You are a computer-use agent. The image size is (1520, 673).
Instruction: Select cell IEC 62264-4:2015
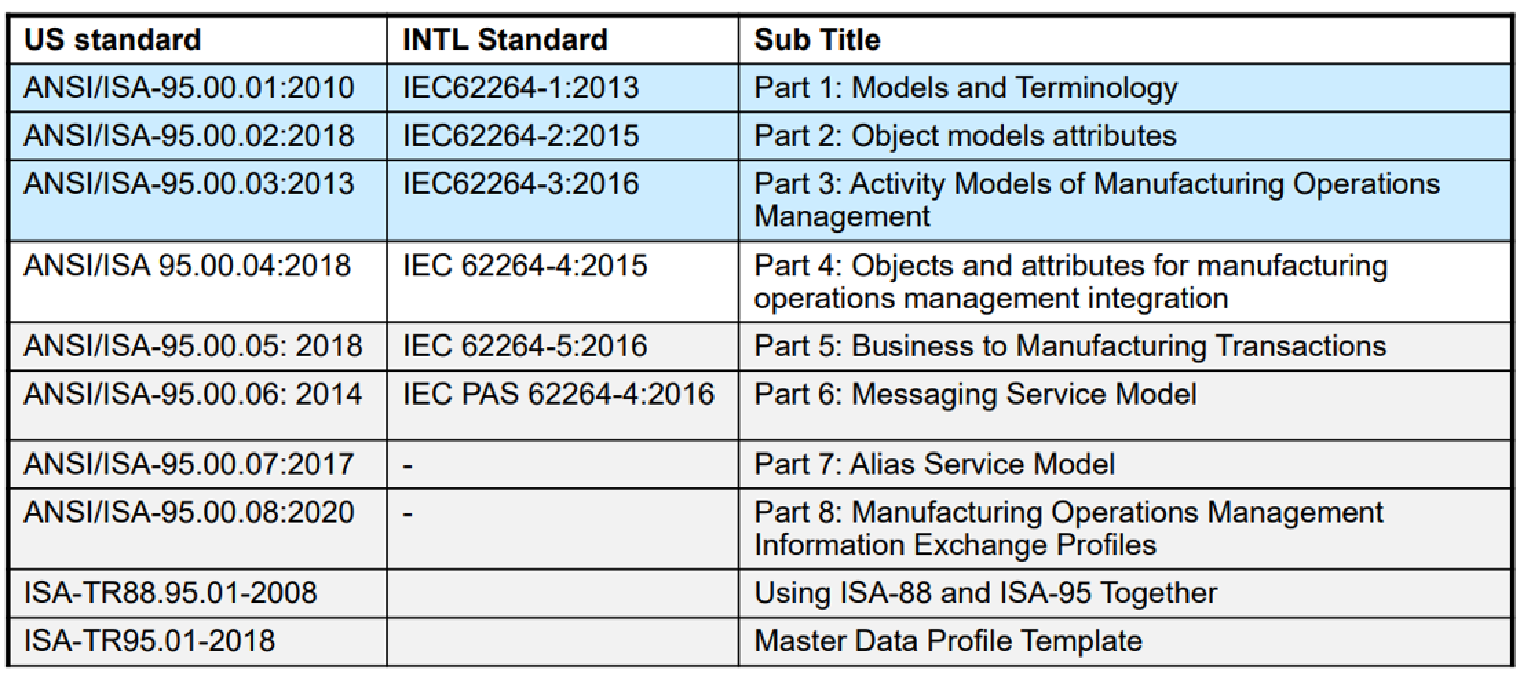pyautogui.click(x=562, y=282)
